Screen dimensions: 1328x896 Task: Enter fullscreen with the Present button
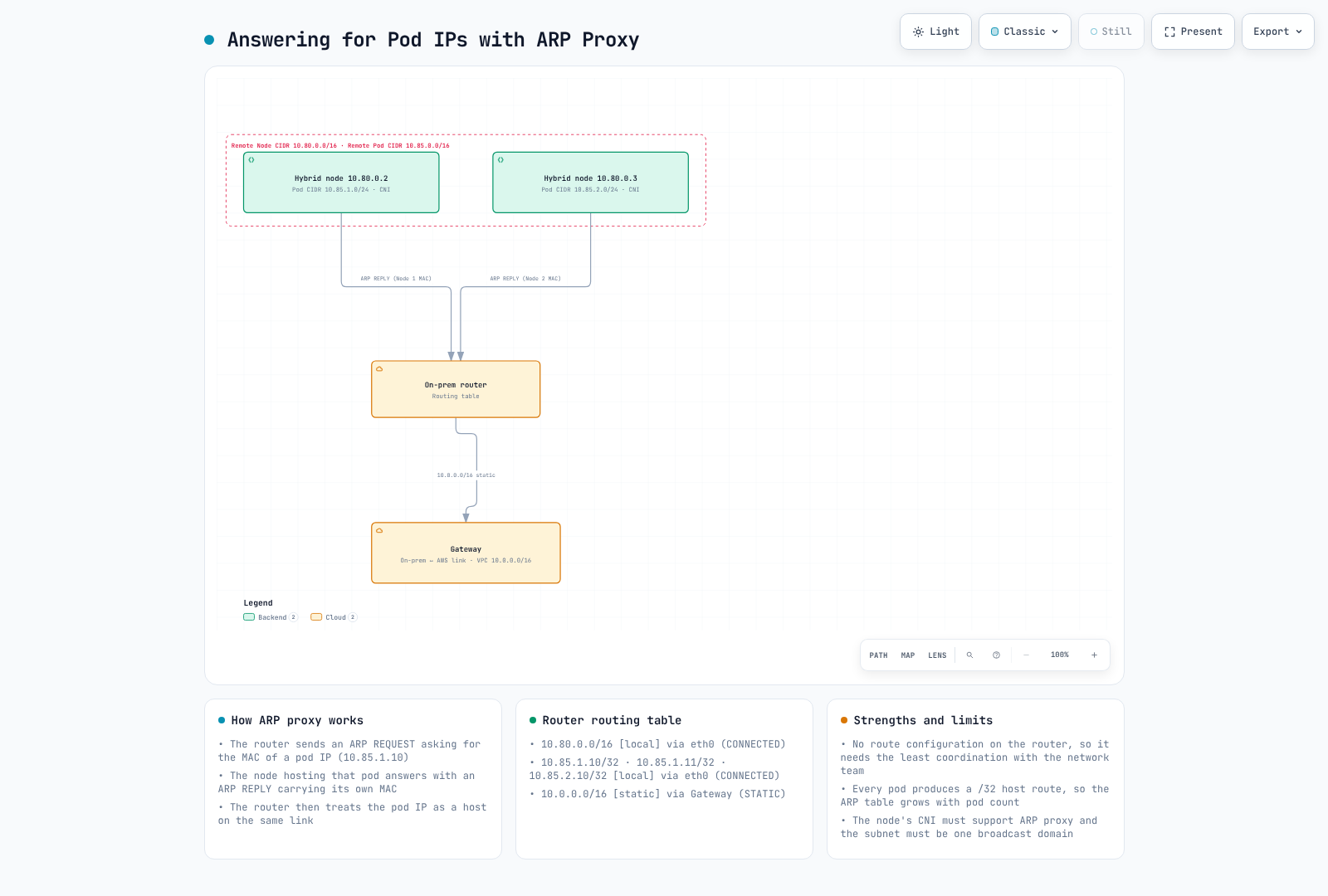click(1193, 32)
